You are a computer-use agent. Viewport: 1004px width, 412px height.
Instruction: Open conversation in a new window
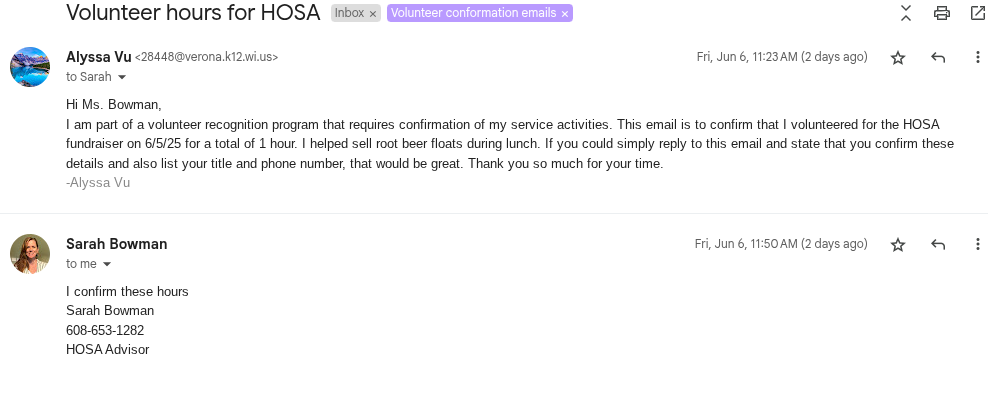pos(977,13)
